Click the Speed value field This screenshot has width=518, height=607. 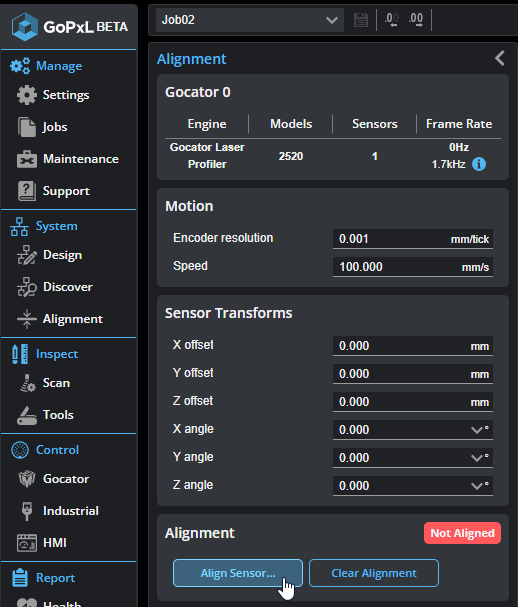413,267
